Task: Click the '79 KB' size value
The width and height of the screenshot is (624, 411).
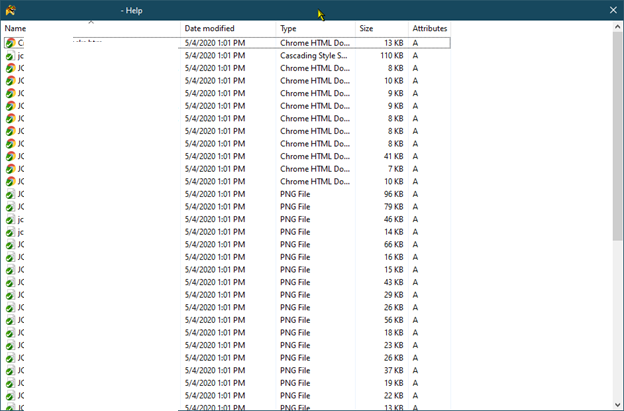Action: [394, 207]
